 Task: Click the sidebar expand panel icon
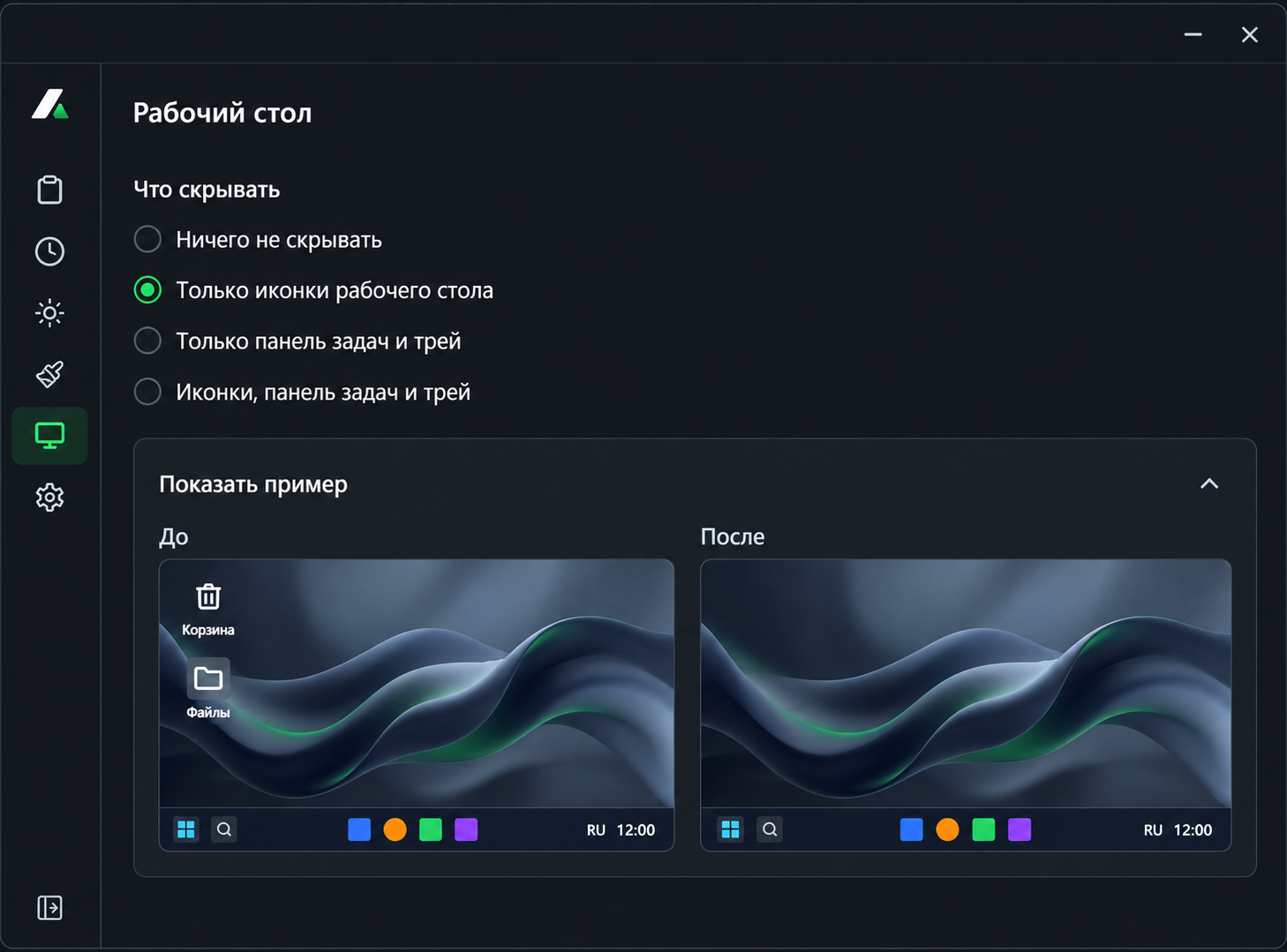(49, 908)
